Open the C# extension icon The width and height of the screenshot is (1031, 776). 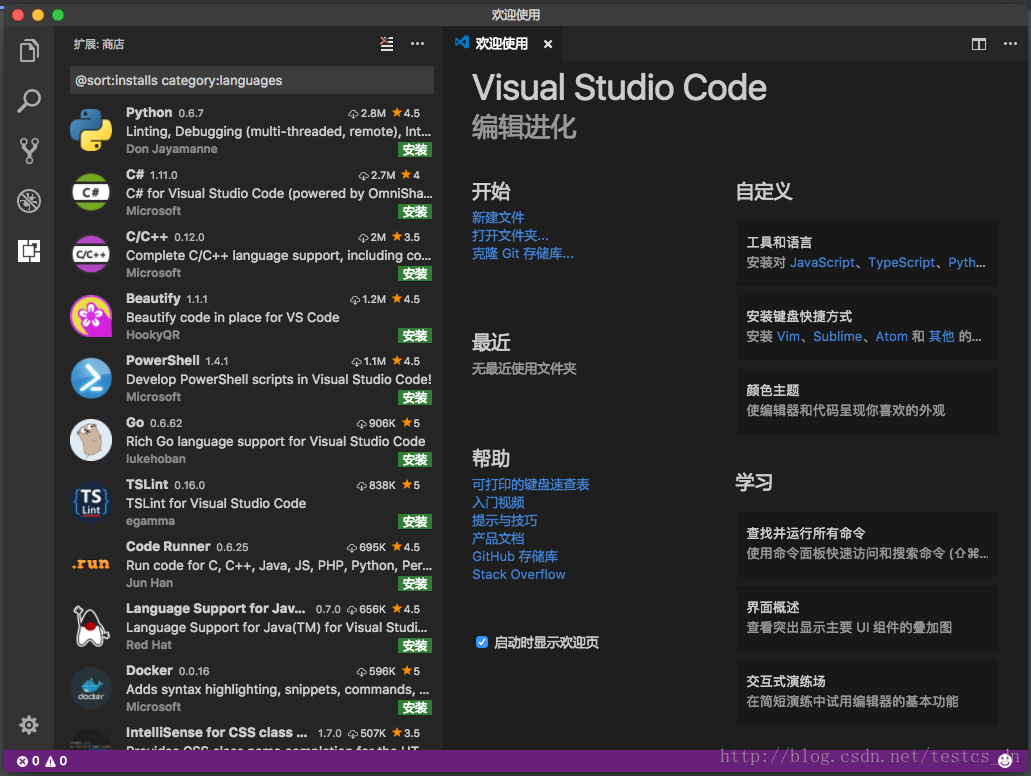tap(91, 191)
